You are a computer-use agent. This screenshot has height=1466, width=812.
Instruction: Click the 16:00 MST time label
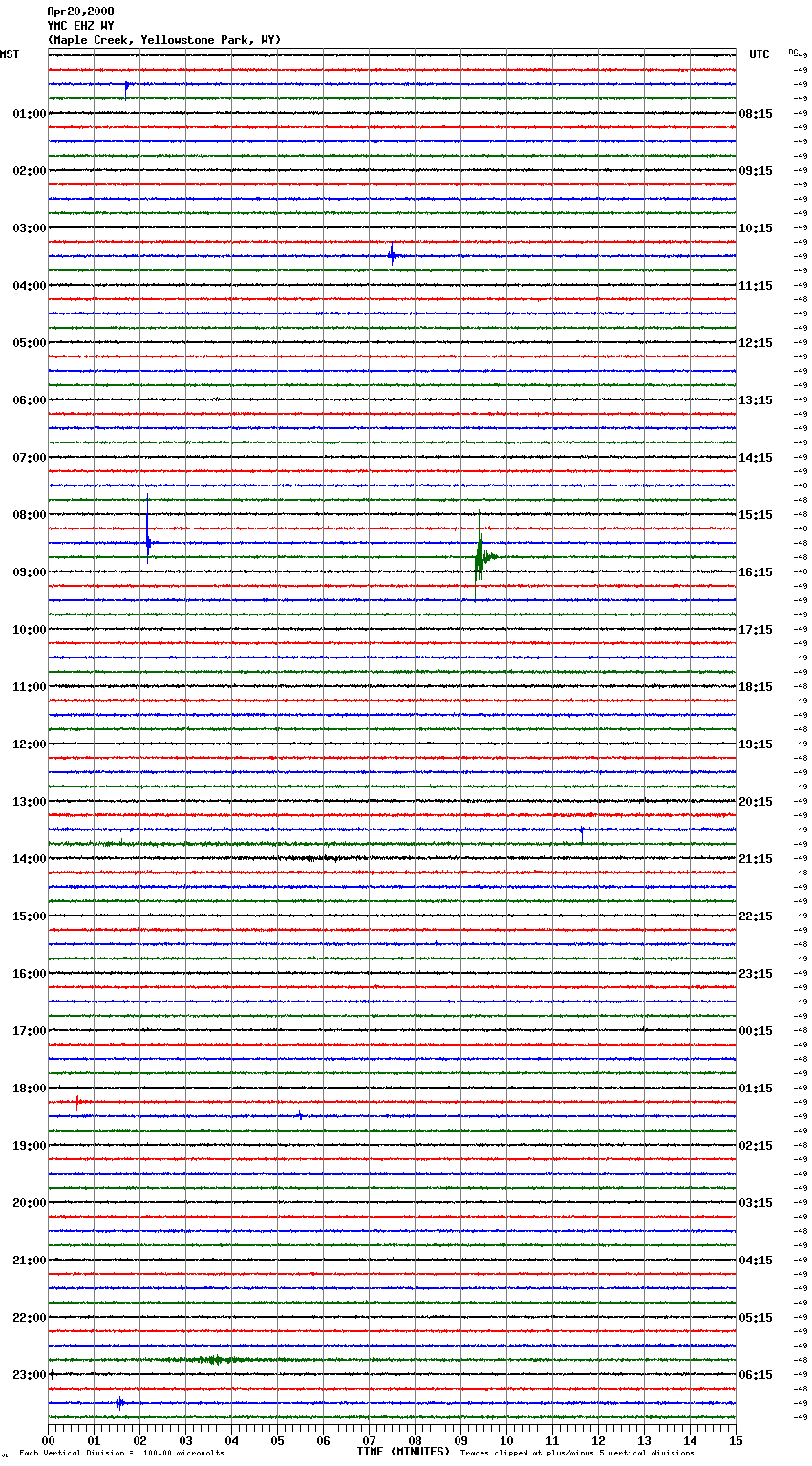[30, 974]
